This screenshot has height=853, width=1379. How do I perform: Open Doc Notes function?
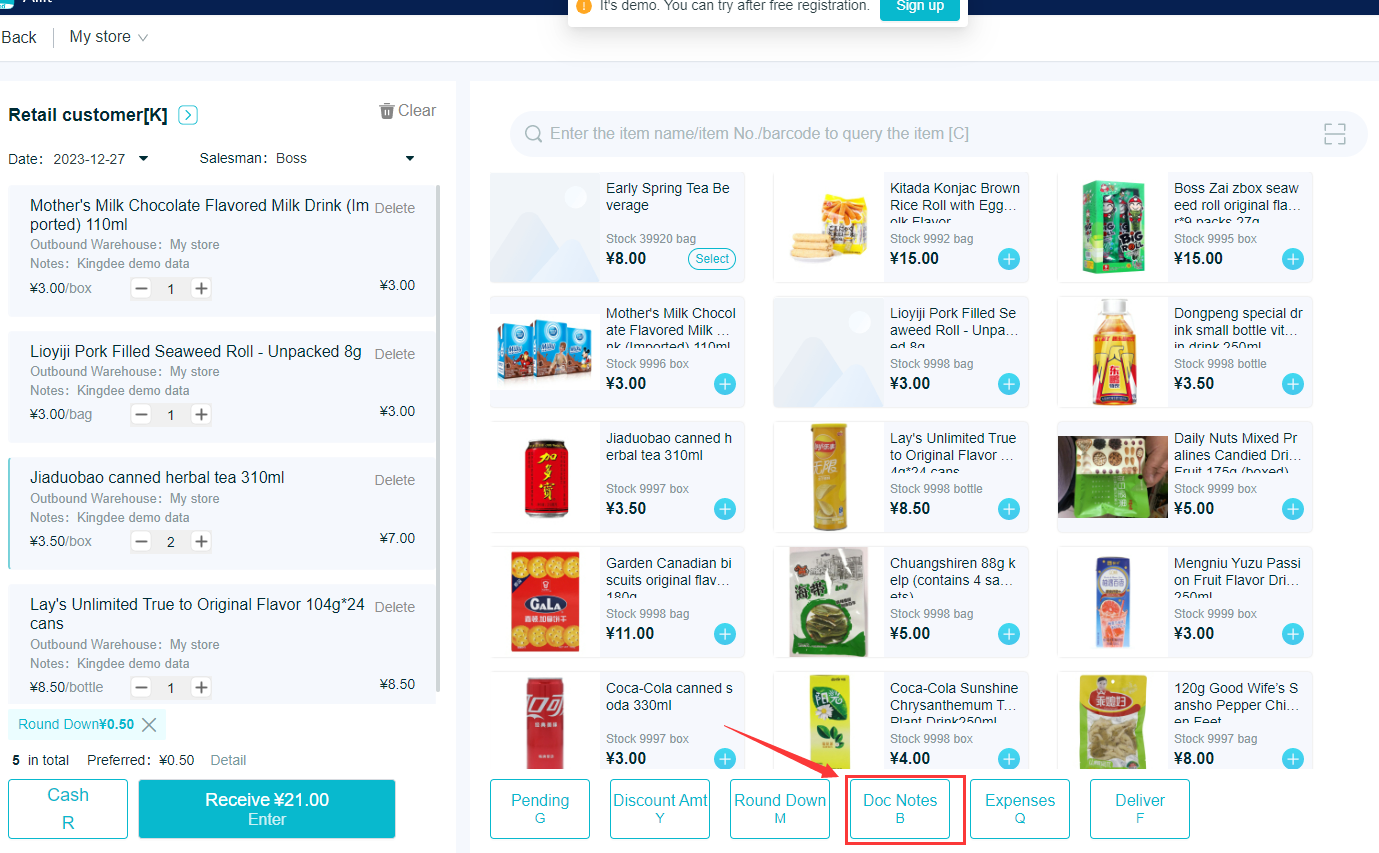(x=900, y=809)
